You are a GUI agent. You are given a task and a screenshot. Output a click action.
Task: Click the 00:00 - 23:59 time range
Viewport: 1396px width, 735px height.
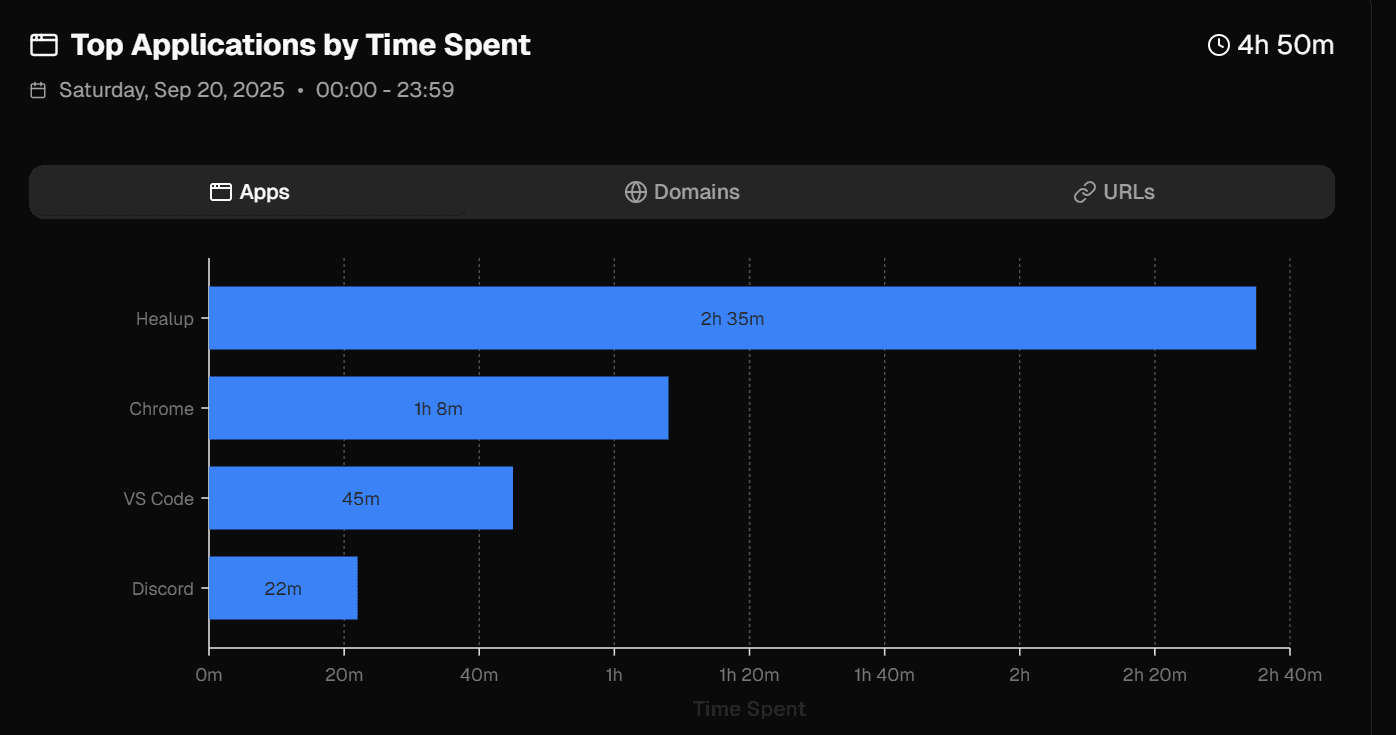pos(385,90)
